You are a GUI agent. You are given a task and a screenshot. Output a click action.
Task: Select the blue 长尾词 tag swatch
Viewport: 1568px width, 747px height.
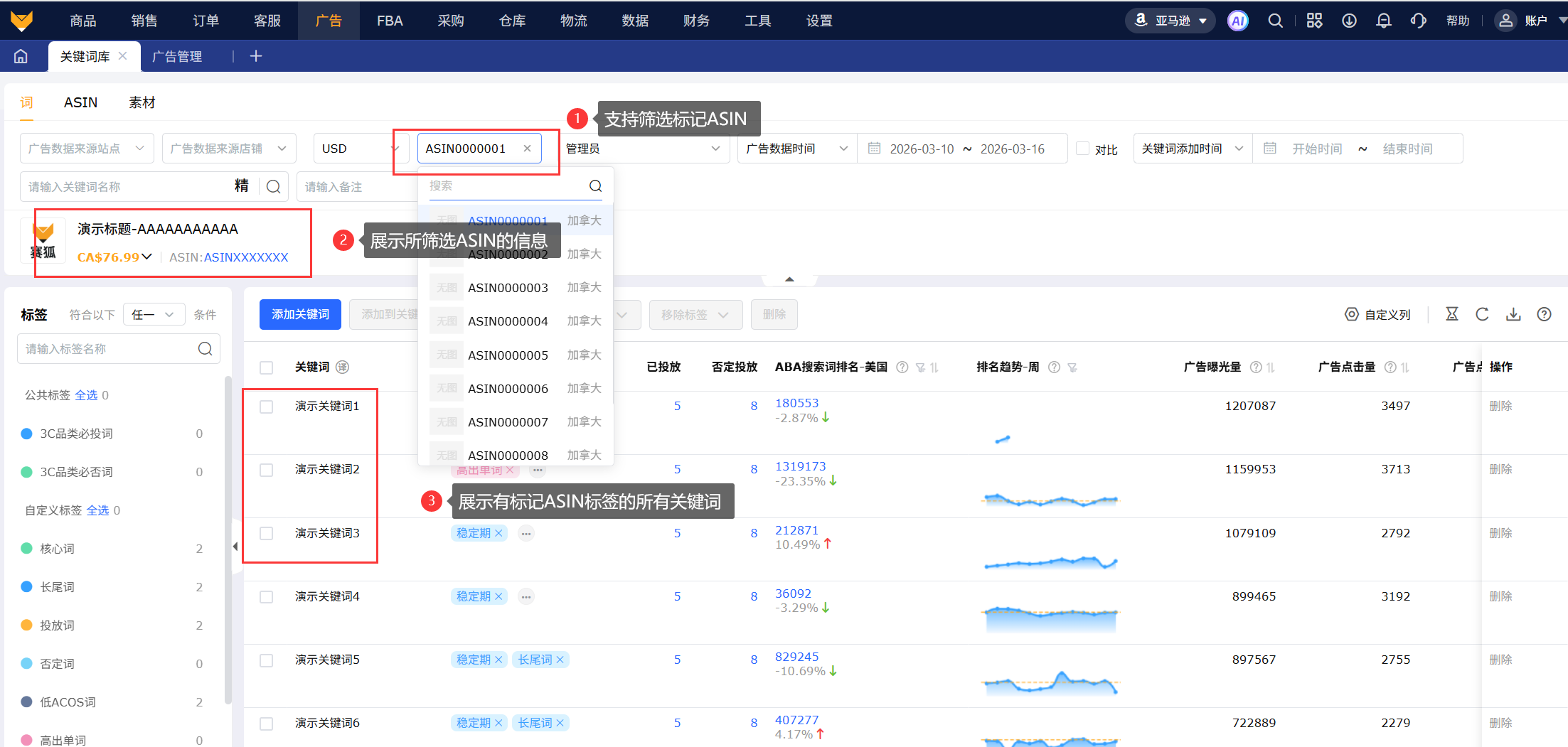(x=27, y=587)
